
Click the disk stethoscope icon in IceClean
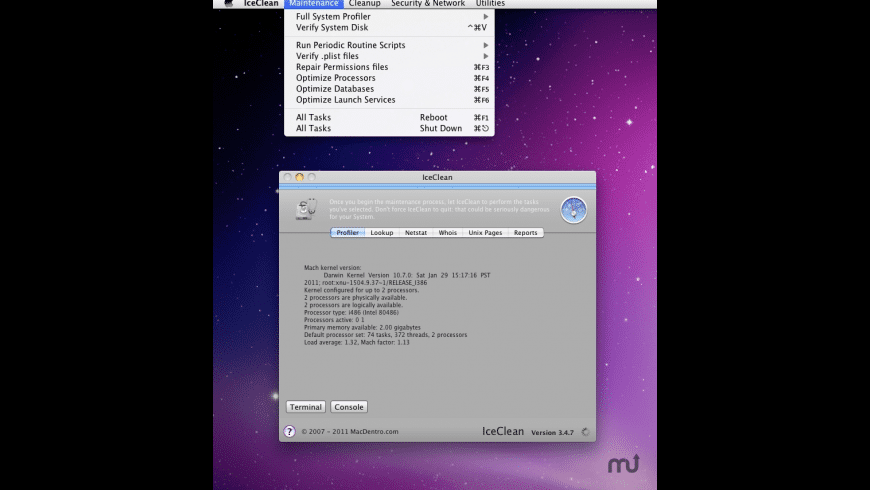click(306, 209)
